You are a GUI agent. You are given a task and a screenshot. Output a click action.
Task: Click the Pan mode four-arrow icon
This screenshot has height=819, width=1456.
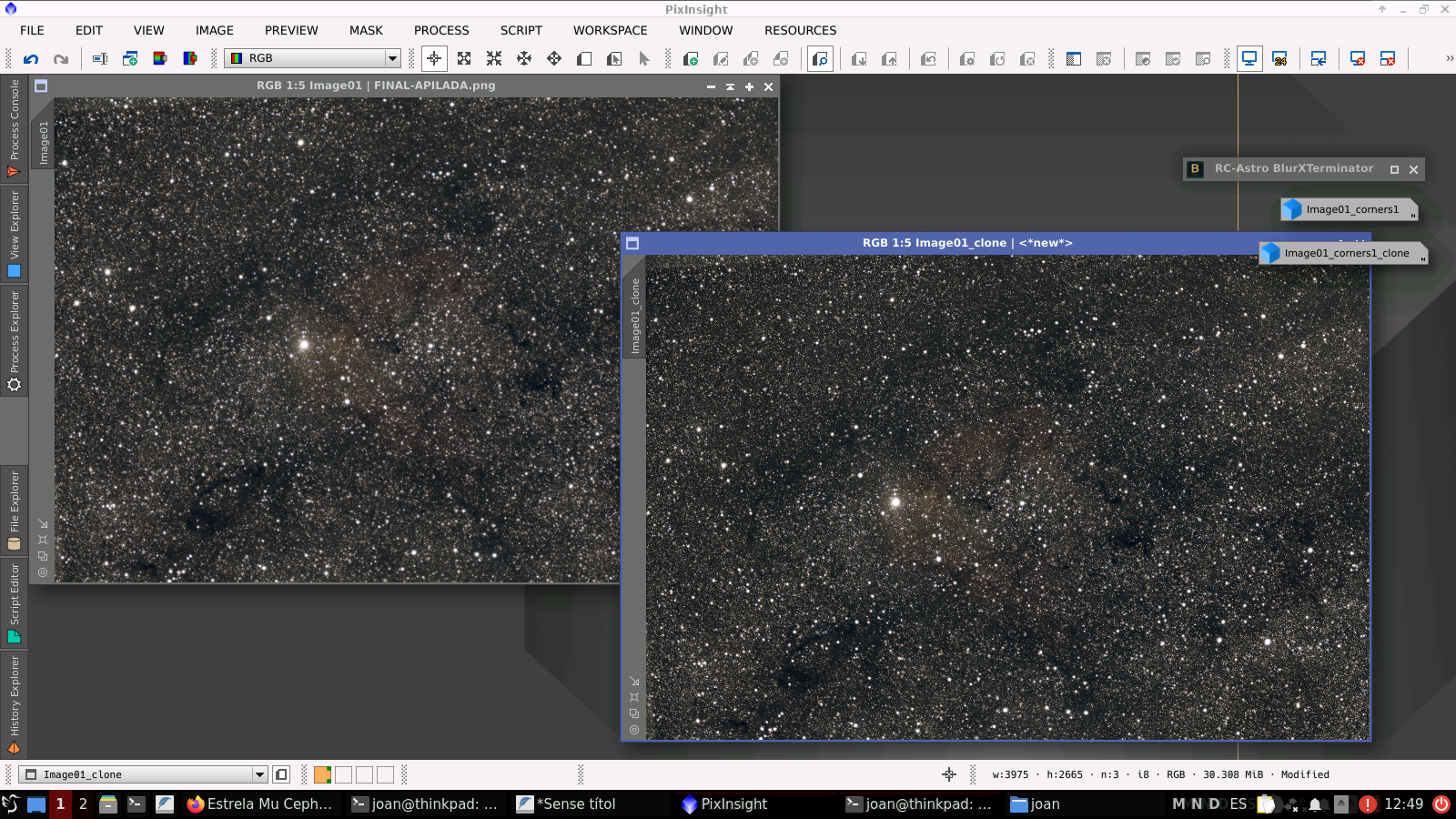(524, 59)
